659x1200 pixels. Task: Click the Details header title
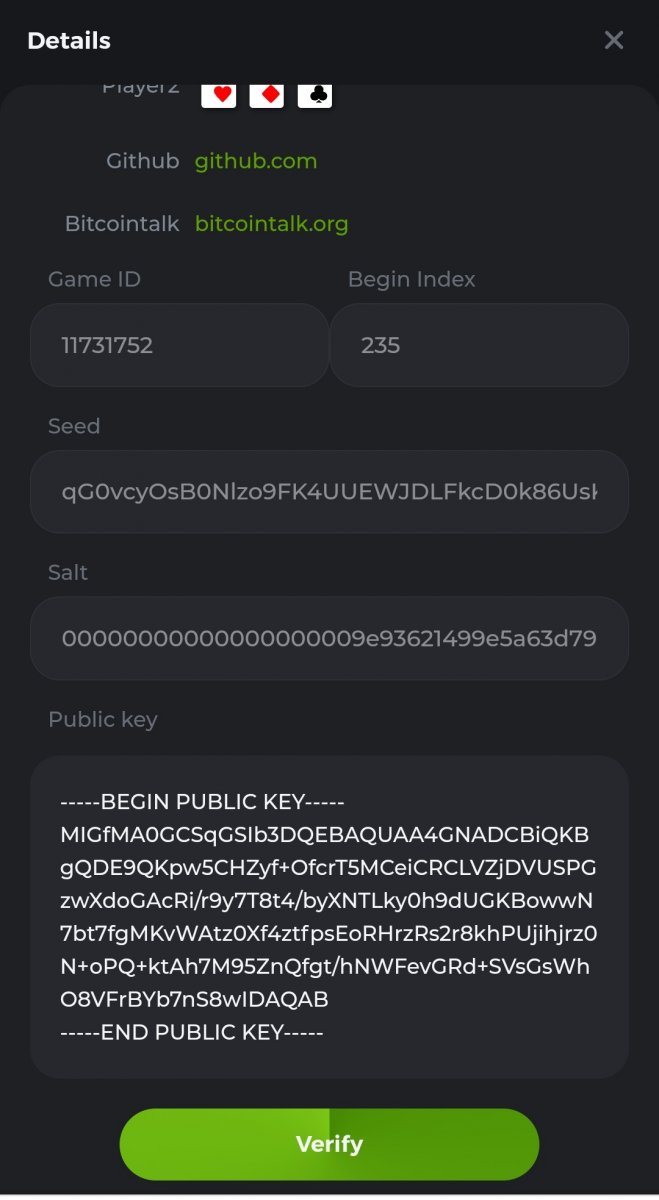pos(69,41)
